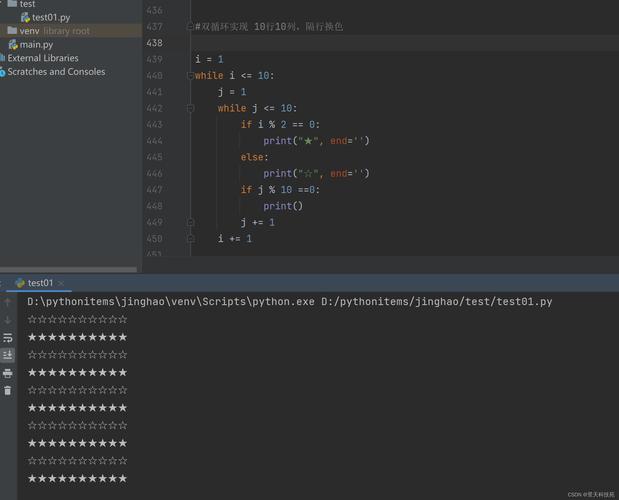The height and width of the screenshot is (500, 619).
Task: Open Scratches and Consoles node
Action: coord(56,72)
